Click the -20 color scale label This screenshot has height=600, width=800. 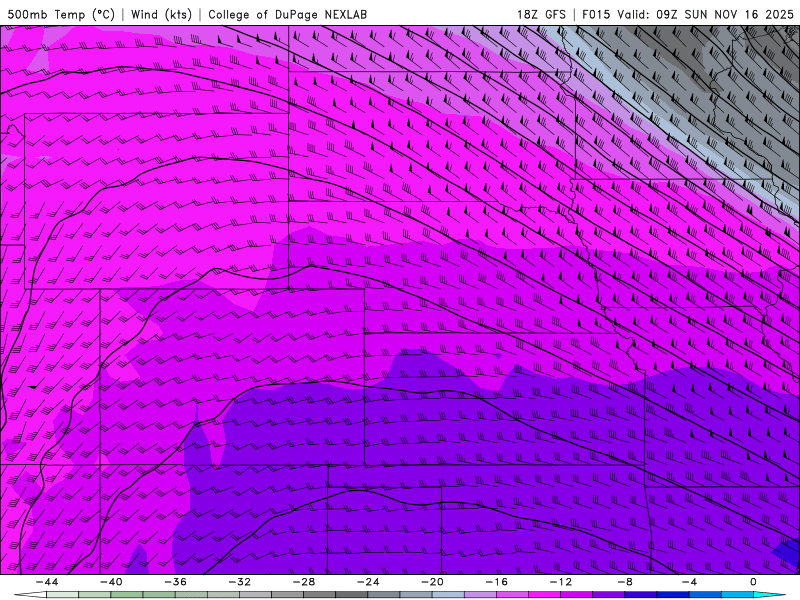[x=432, y=582]
